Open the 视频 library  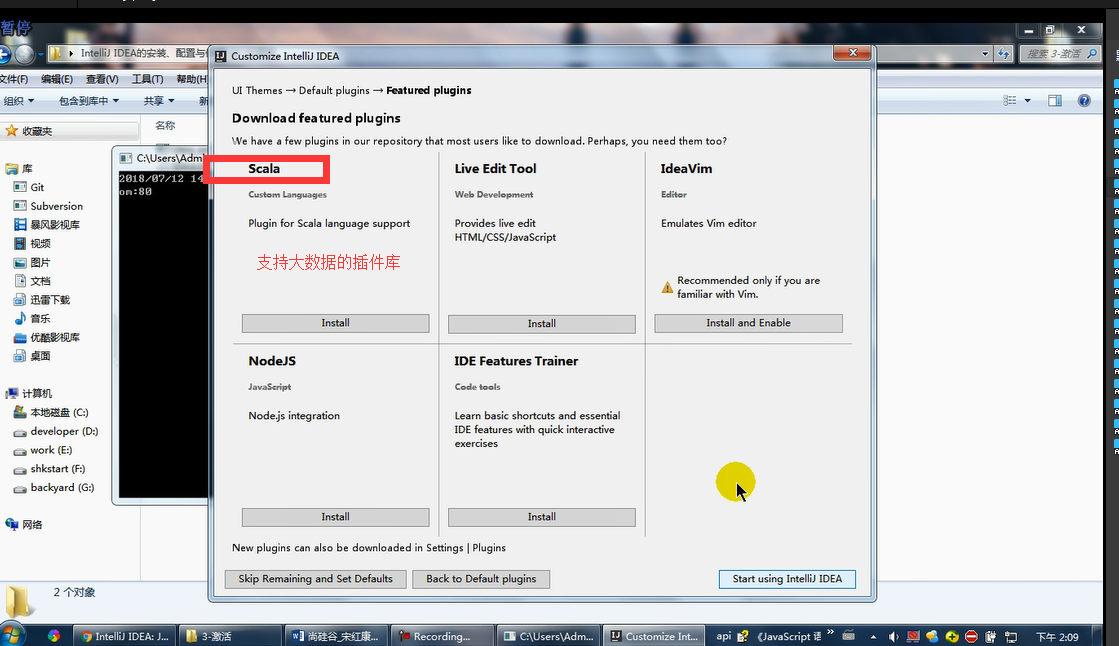tap(40, 244)
